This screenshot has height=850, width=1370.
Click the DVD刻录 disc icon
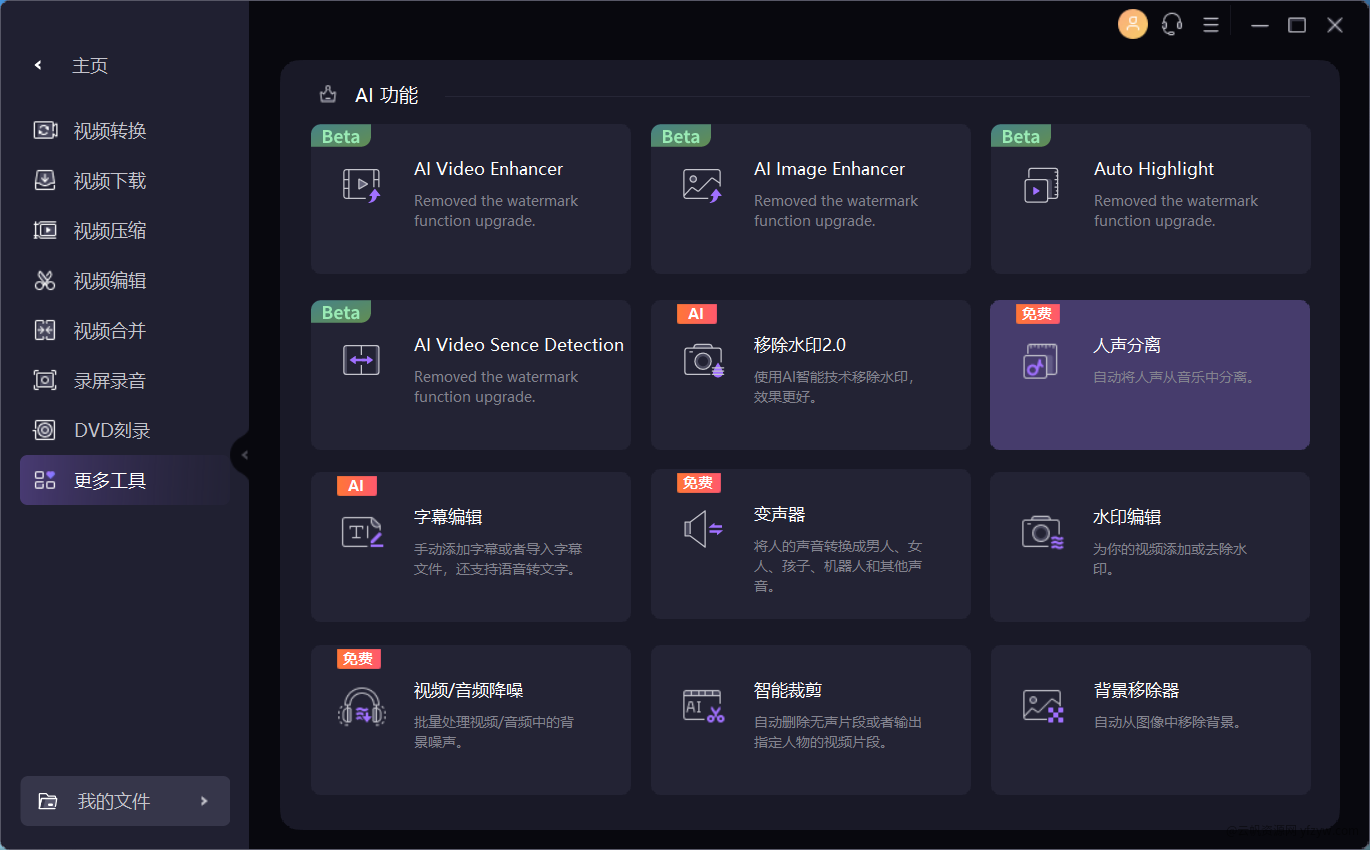pyautogui.click(x=45, y=430)
